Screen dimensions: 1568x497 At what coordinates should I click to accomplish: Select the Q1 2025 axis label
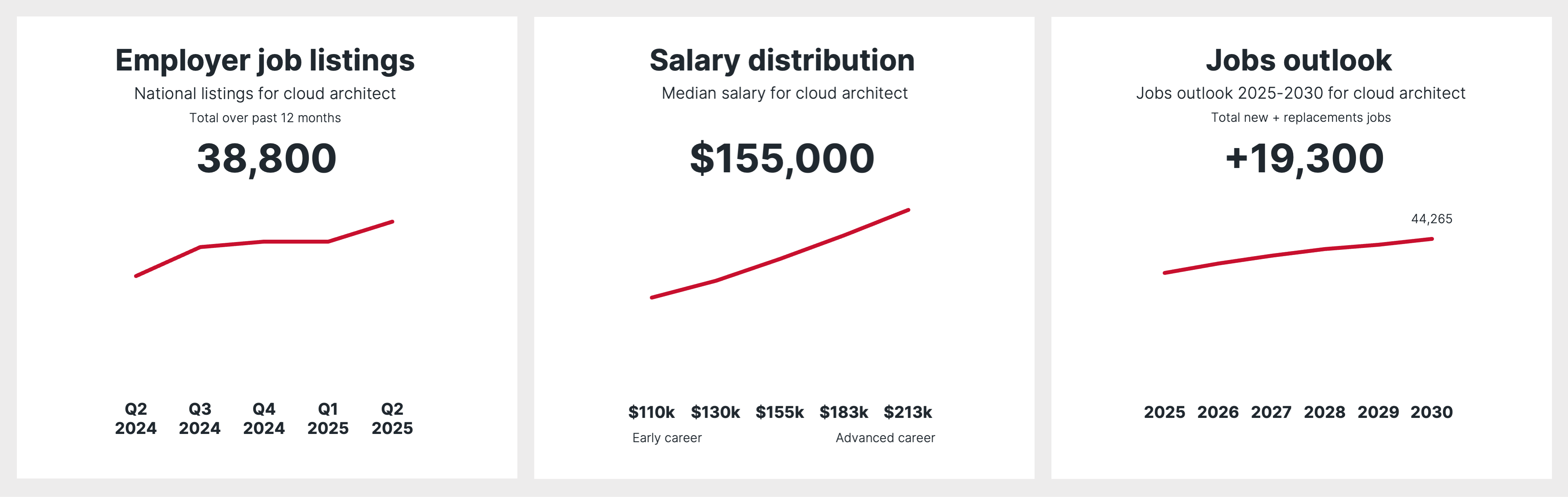point(328,419)
